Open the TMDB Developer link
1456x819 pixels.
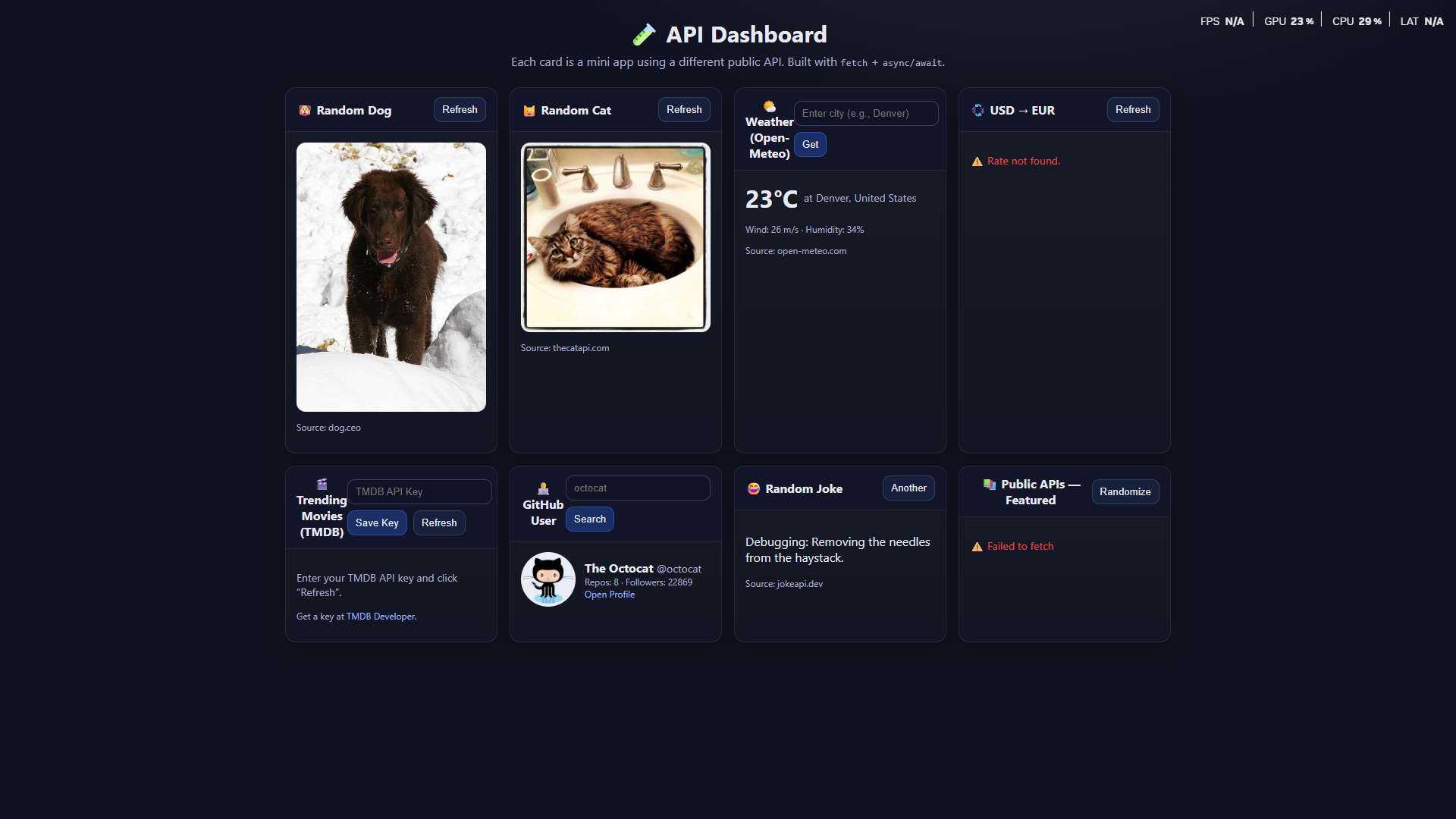pos(381,617)
